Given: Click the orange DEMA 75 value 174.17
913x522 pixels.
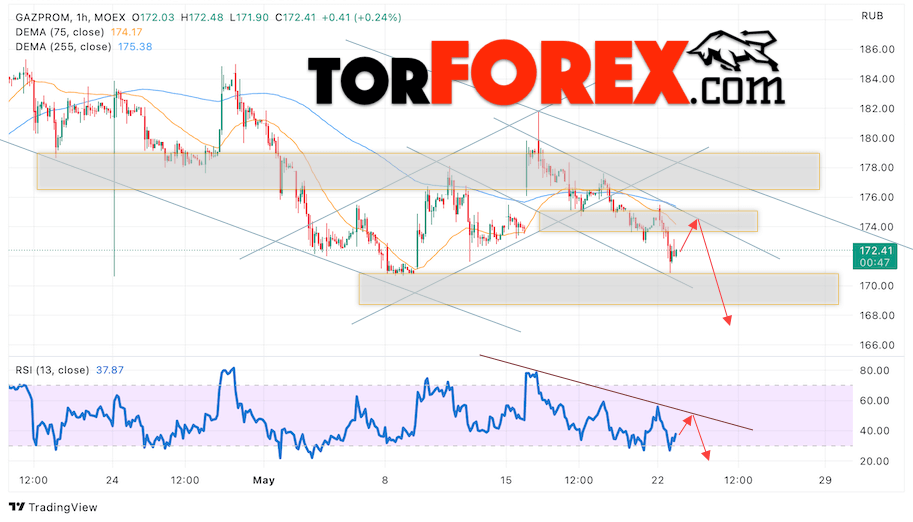Looking at the screenshot, I should [126, 32].
